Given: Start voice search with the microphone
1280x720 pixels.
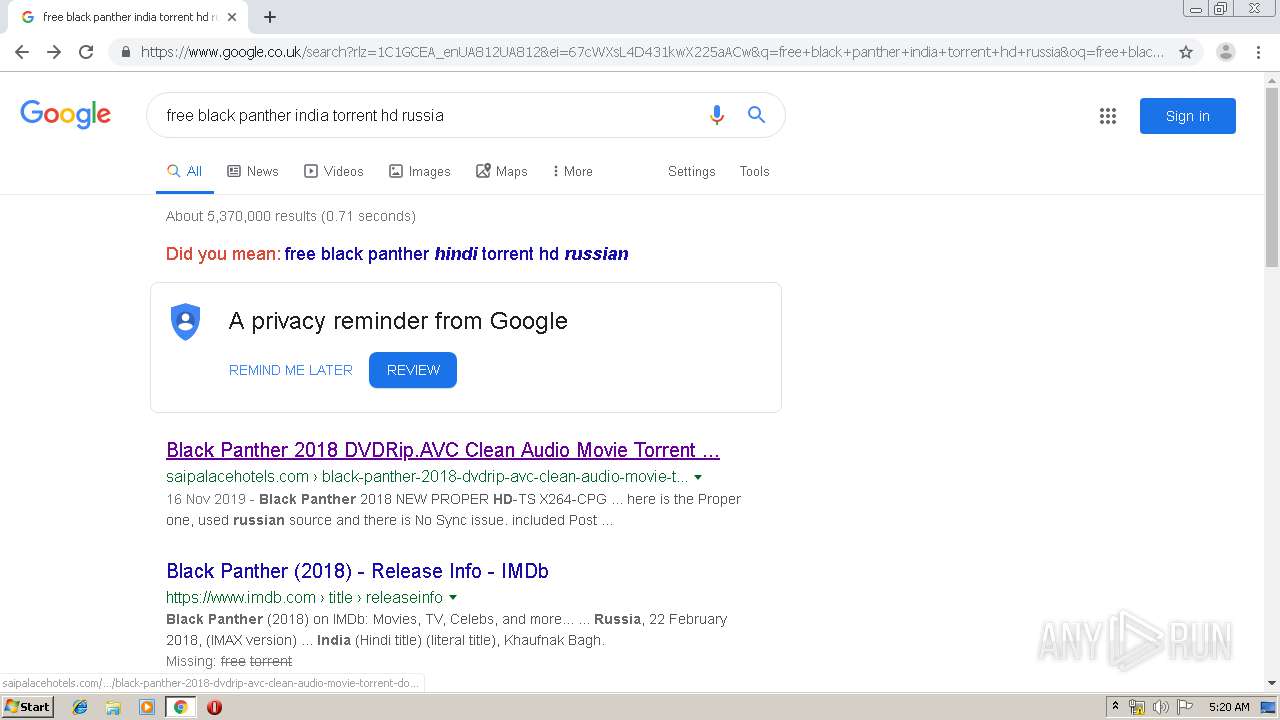Looking at the screenshot, I should pyautogui.click(x=716, y=115).
